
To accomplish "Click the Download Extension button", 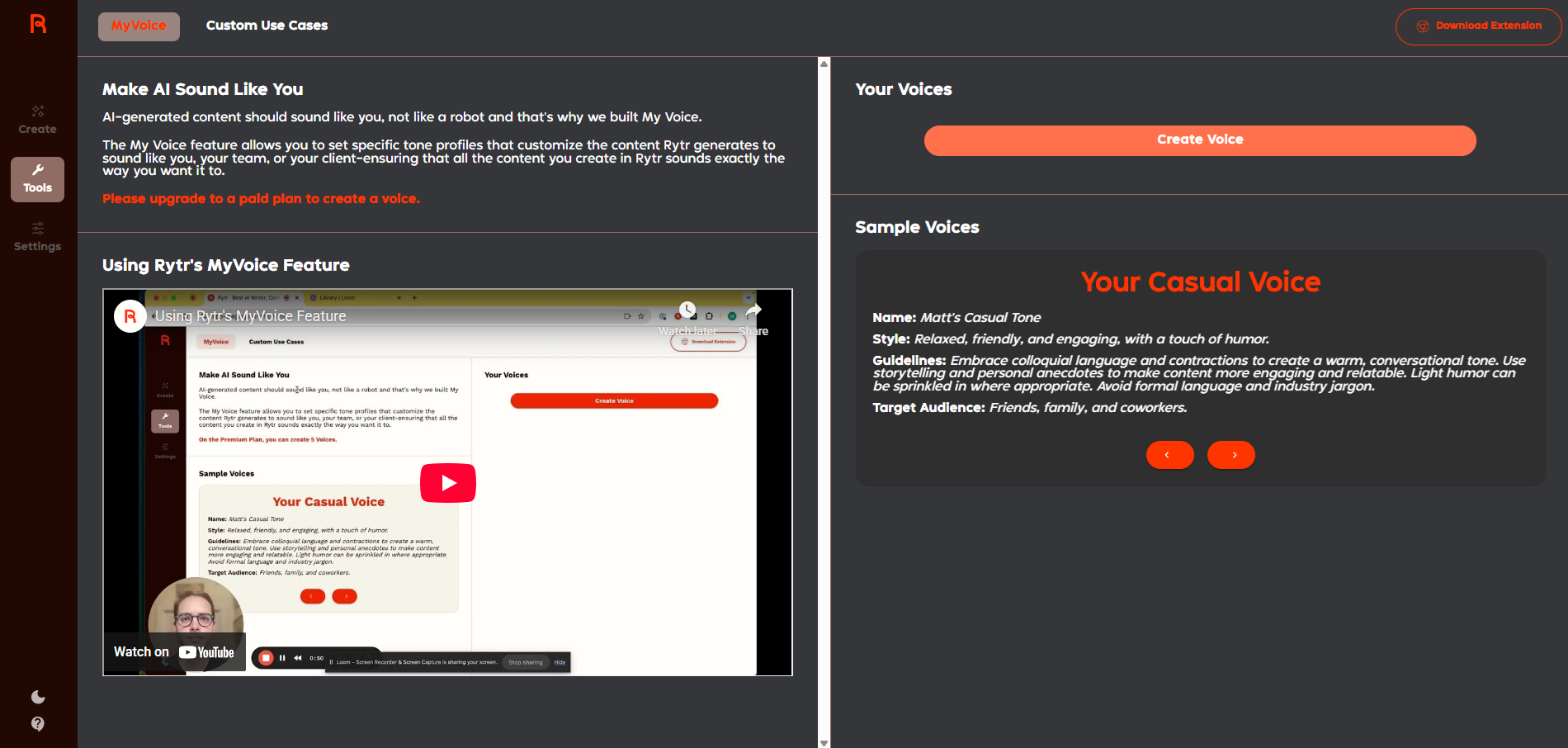I will (x=1477, y=26).
